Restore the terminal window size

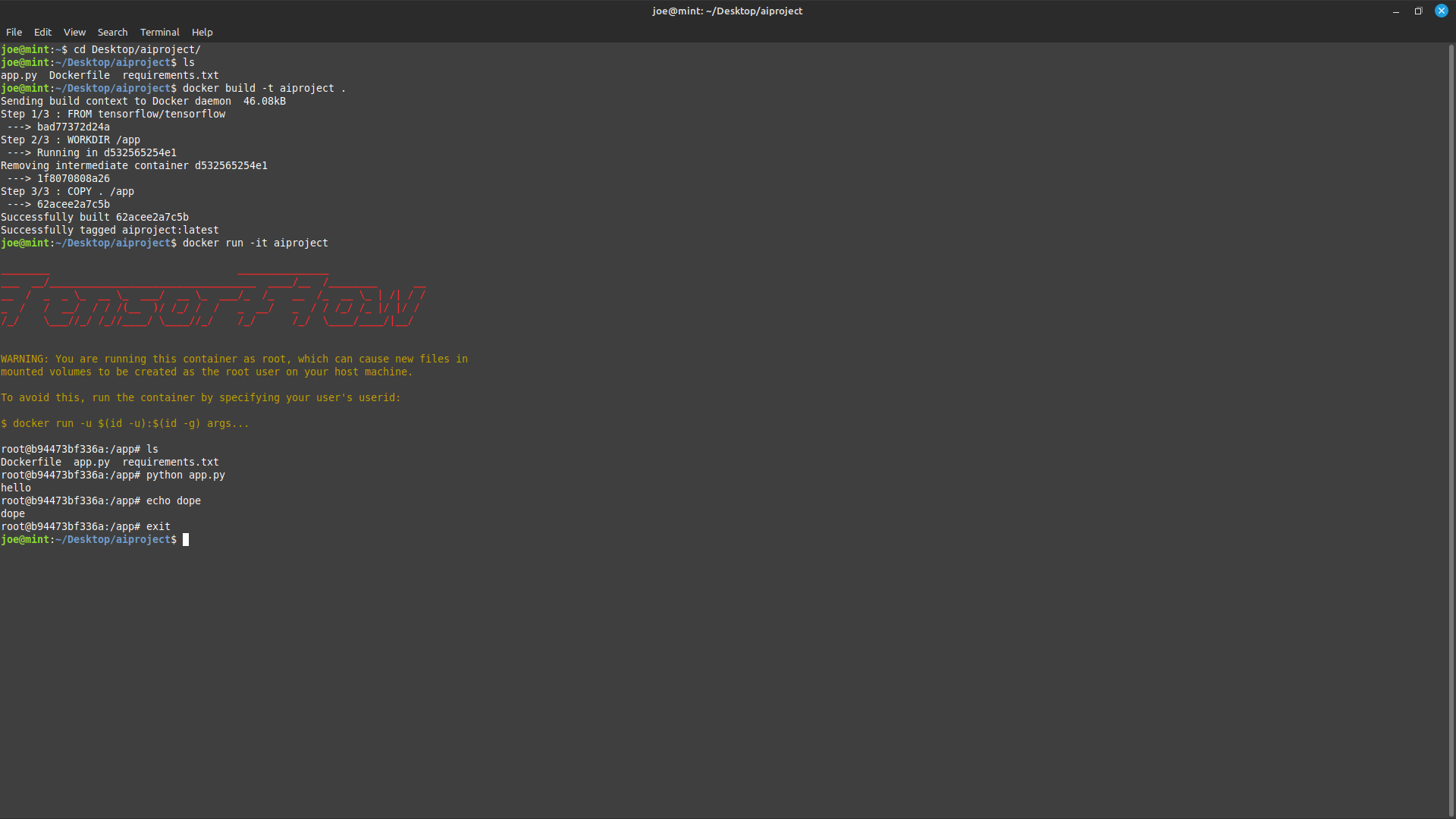(1418, 11)
